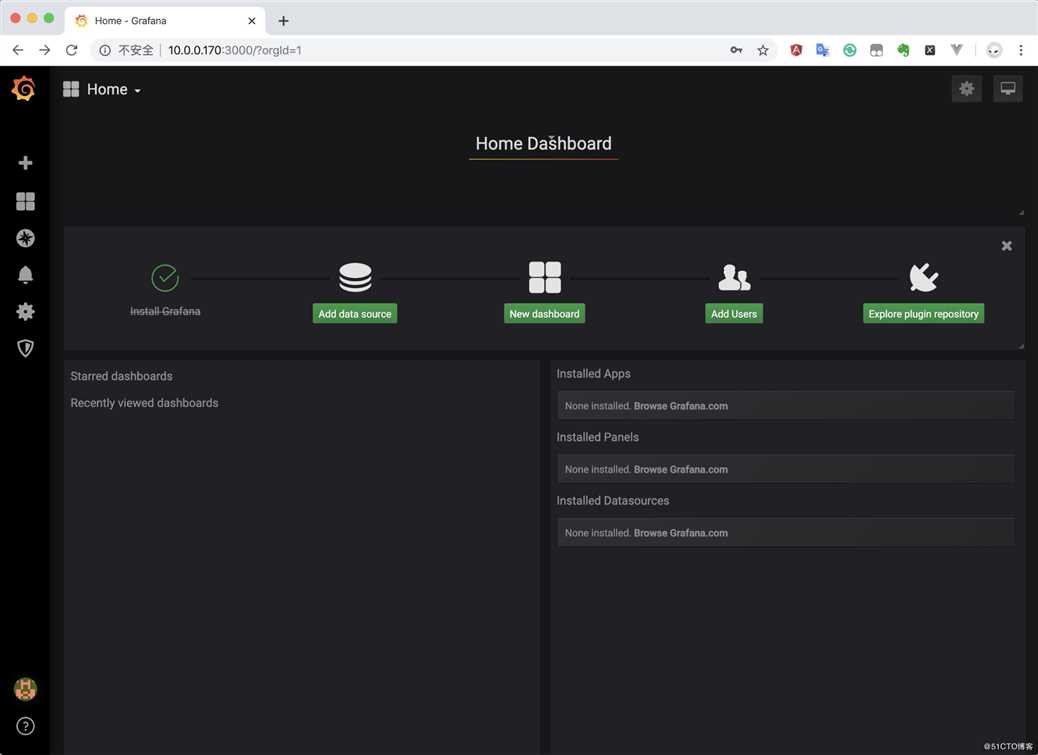
Task: Click the Installed Panels heading
Action: [597, 437]
